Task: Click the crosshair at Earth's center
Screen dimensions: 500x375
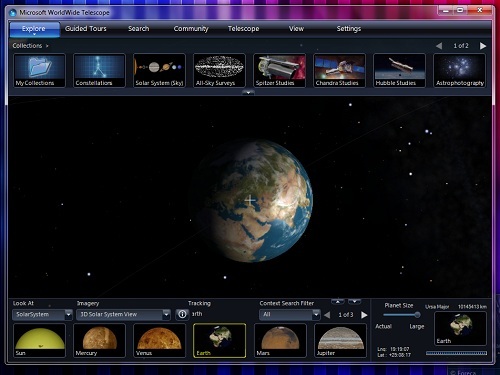Action: (x=250, y=200)
